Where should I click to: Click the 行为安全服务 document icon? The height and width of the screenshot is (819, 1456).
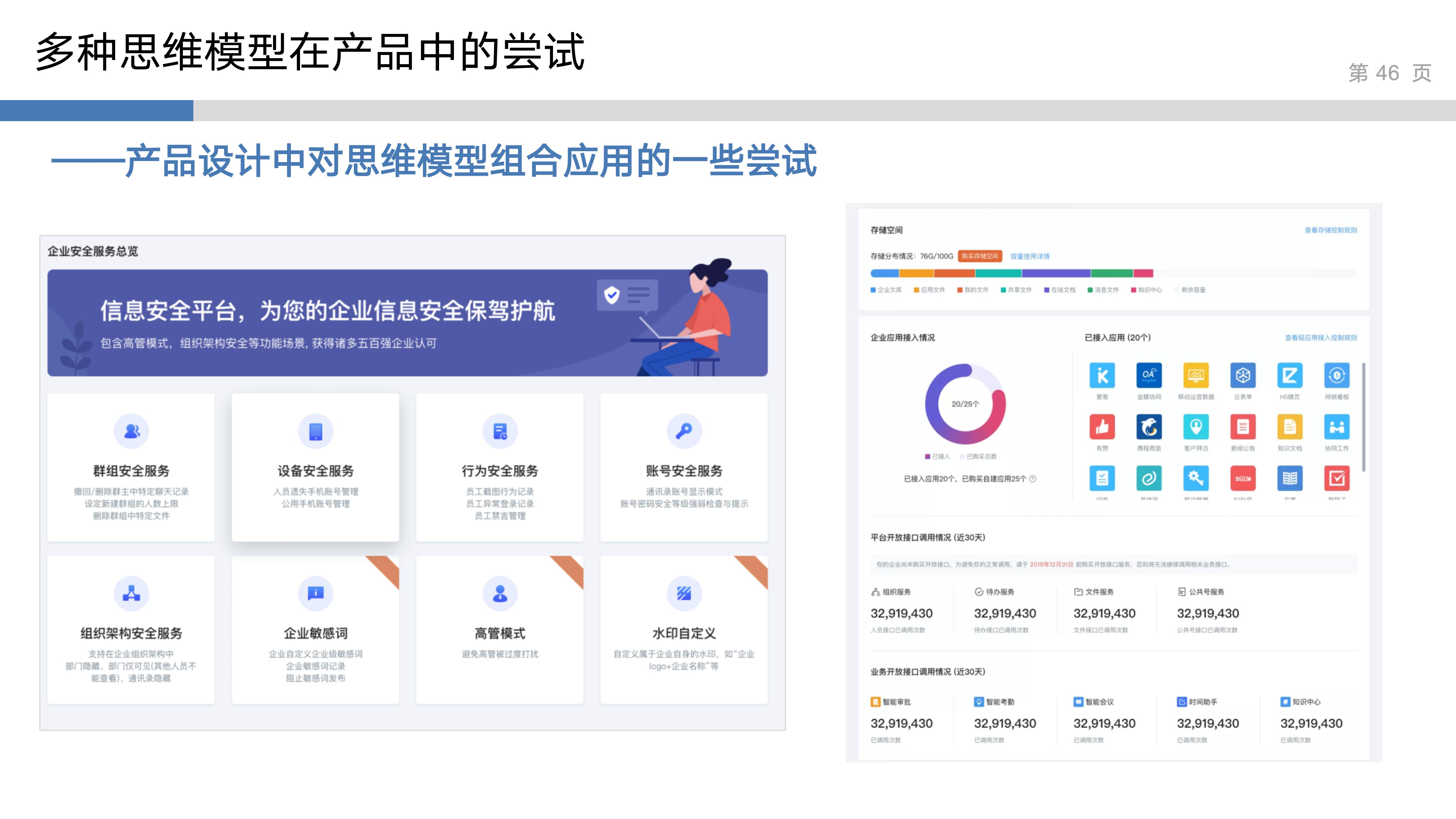[x=500, y=431]
